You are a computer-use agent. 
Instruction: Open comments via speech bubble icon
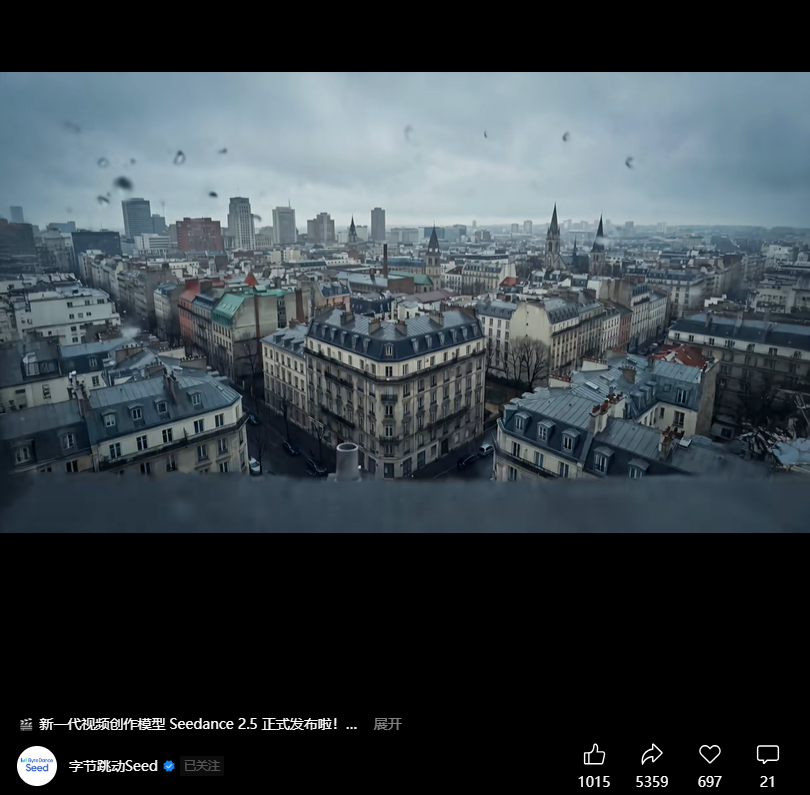coord(768,754)
